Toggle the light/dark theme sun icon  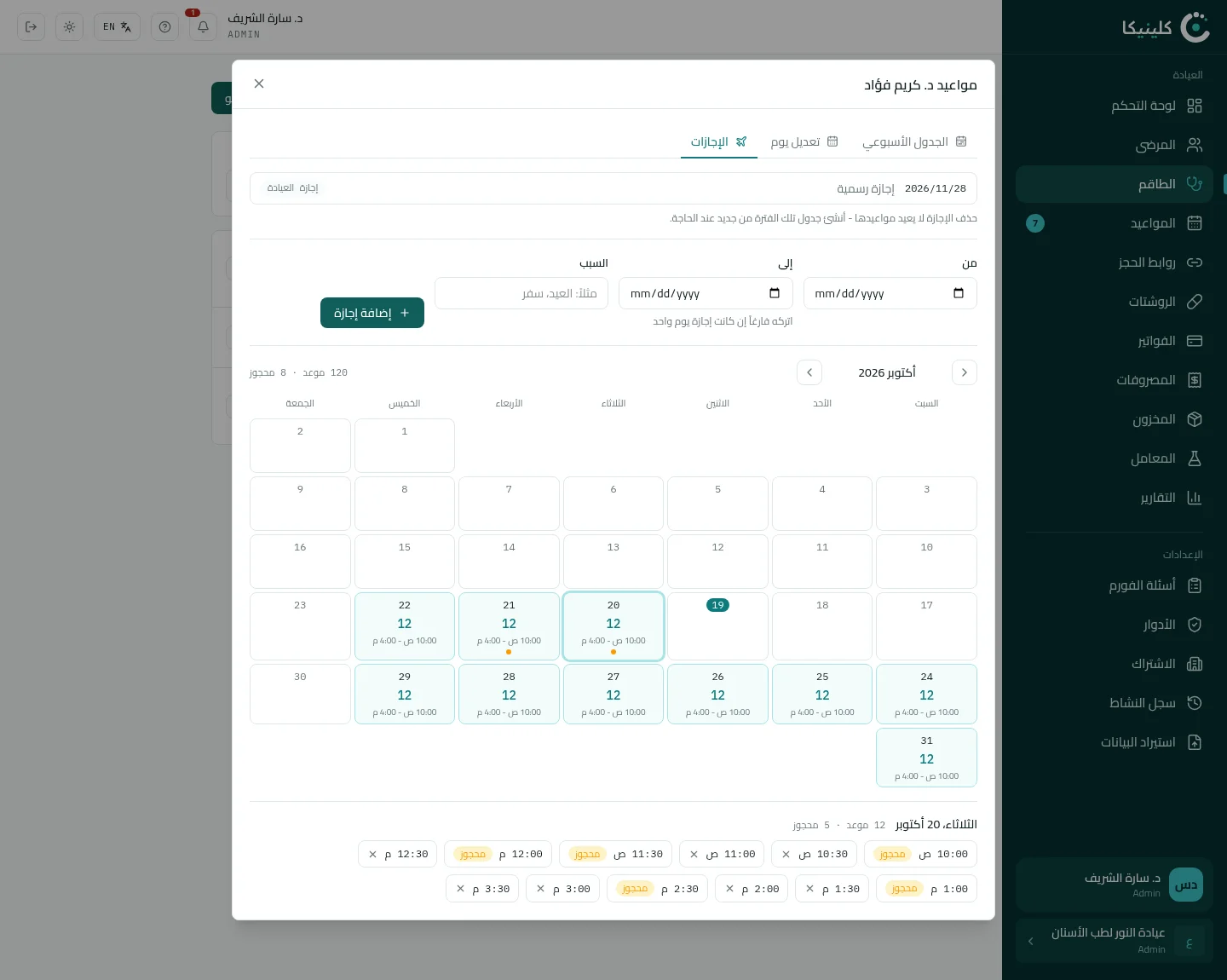(69, 27)
